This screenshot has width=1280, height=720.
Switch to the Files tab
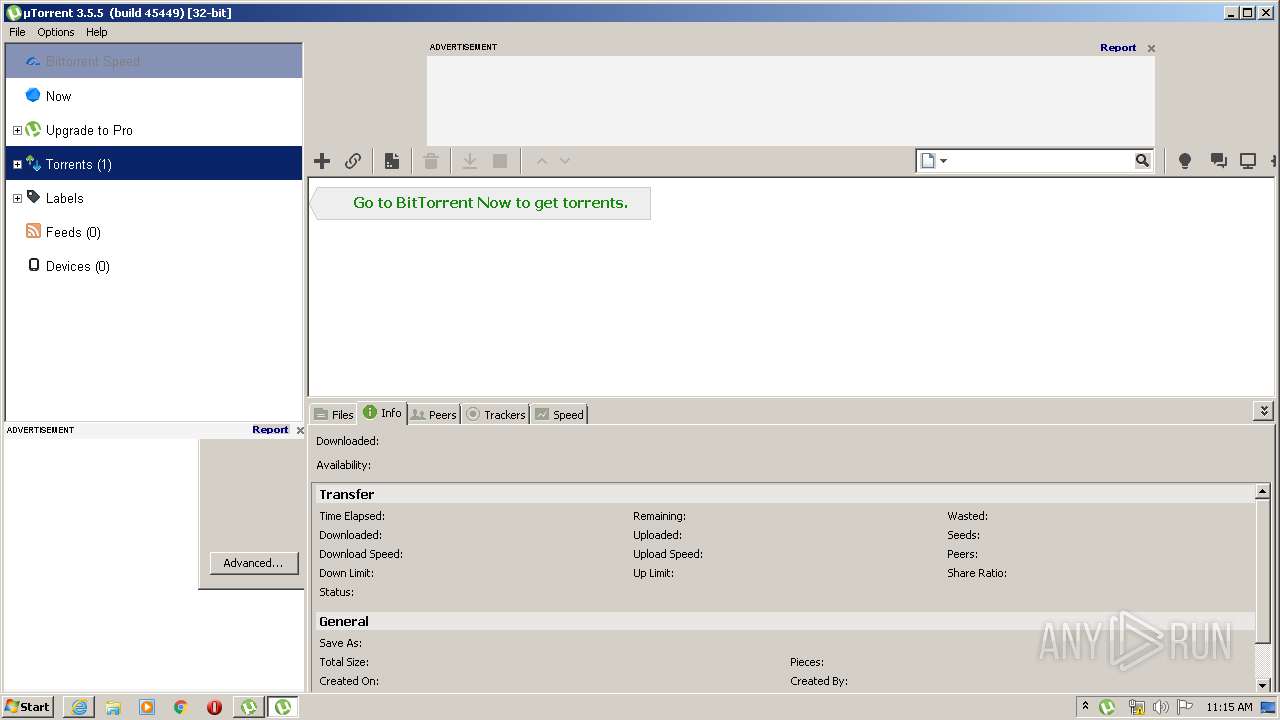click(333, 414)
